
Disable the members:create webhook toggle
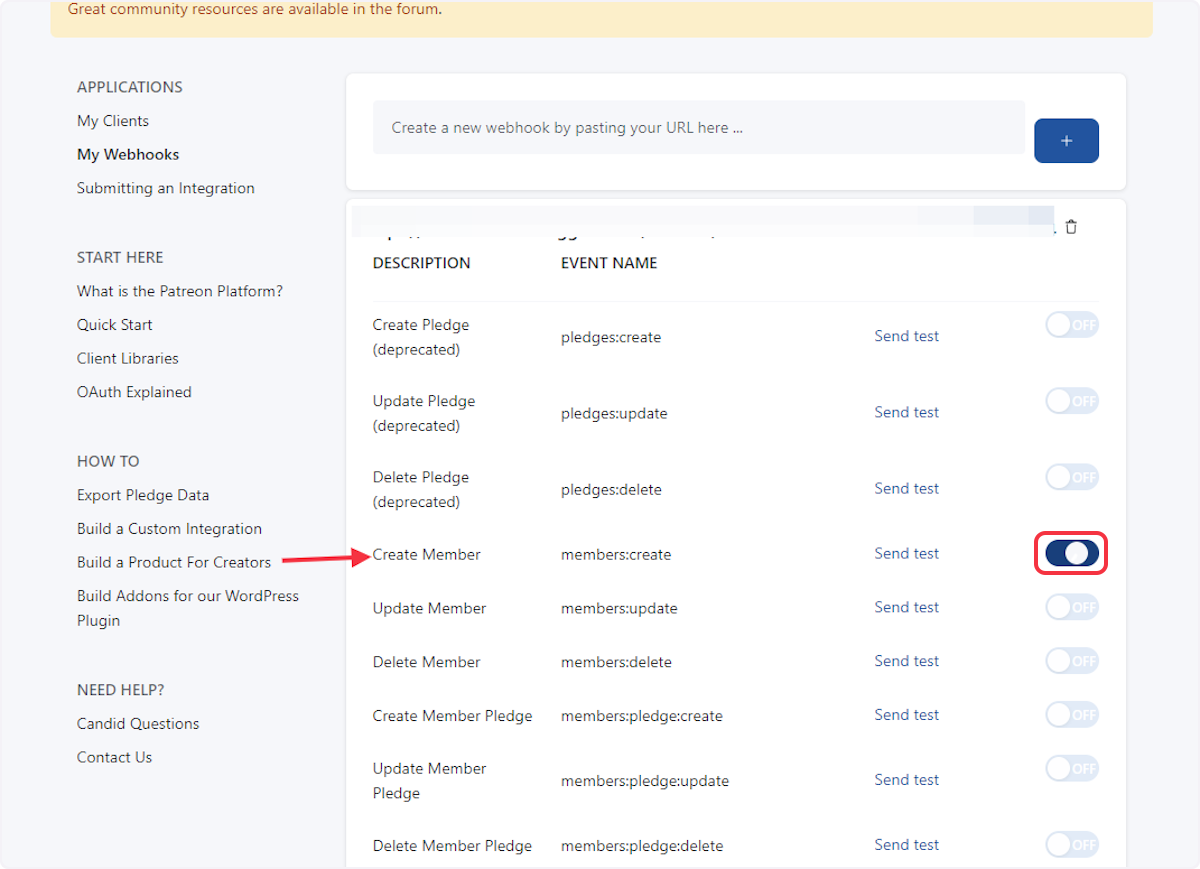1071,553
